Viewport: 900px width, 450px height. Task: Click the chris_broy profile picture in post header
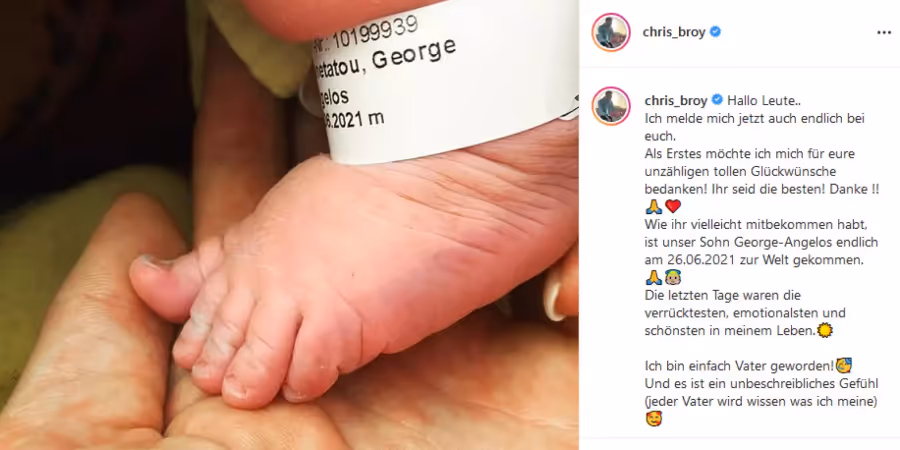point(611,32)
